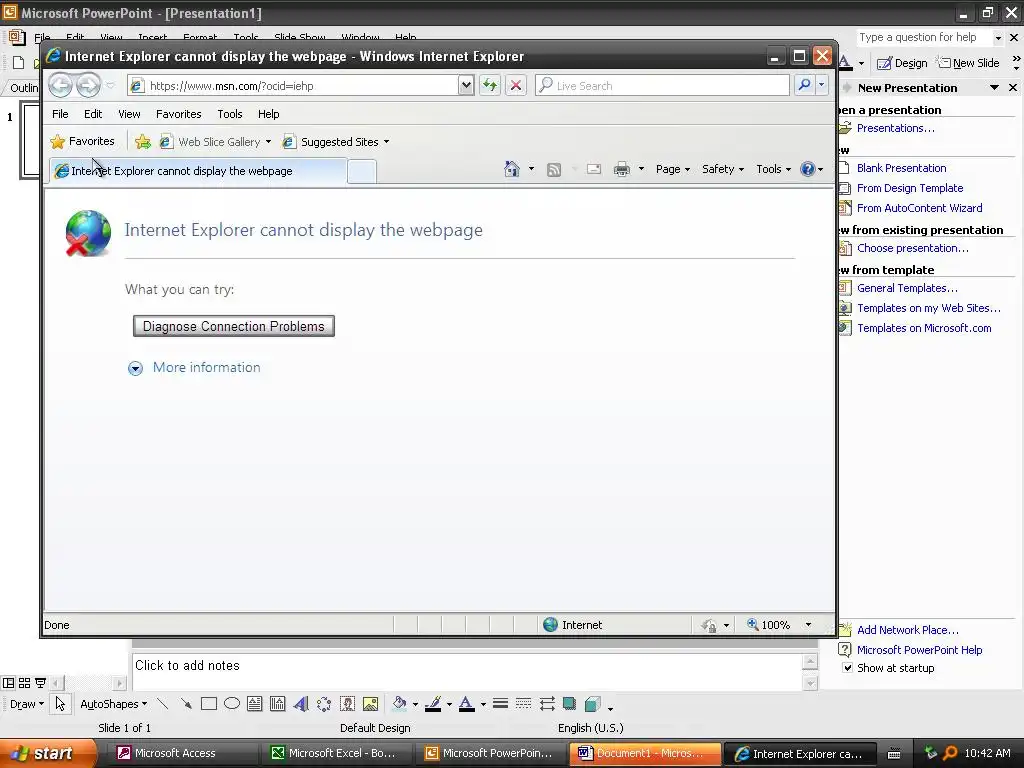Click Diagnose Connection Problems button

[x=234, y=326]
